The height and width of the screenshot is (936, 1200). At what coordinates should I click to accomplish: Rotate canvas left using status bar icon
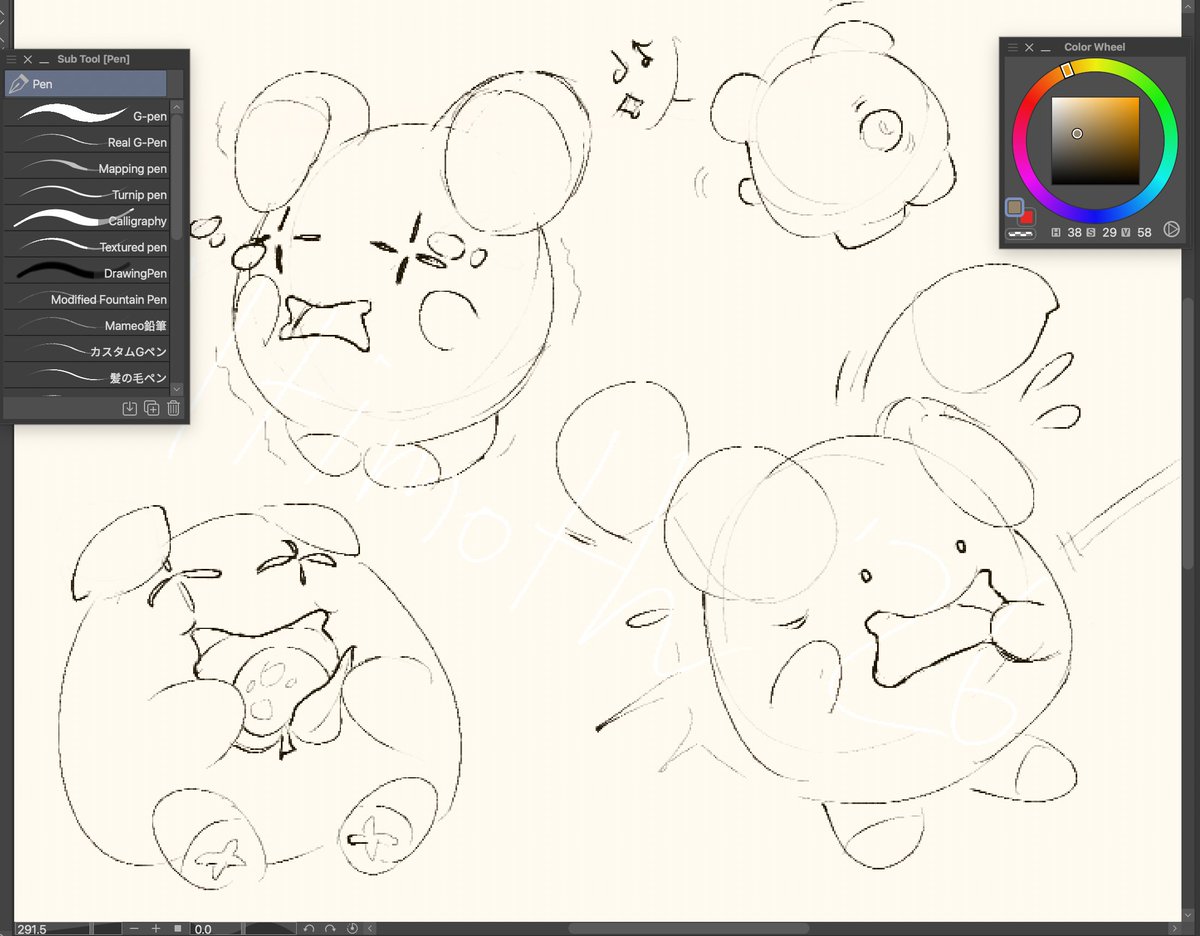(309, 929)
